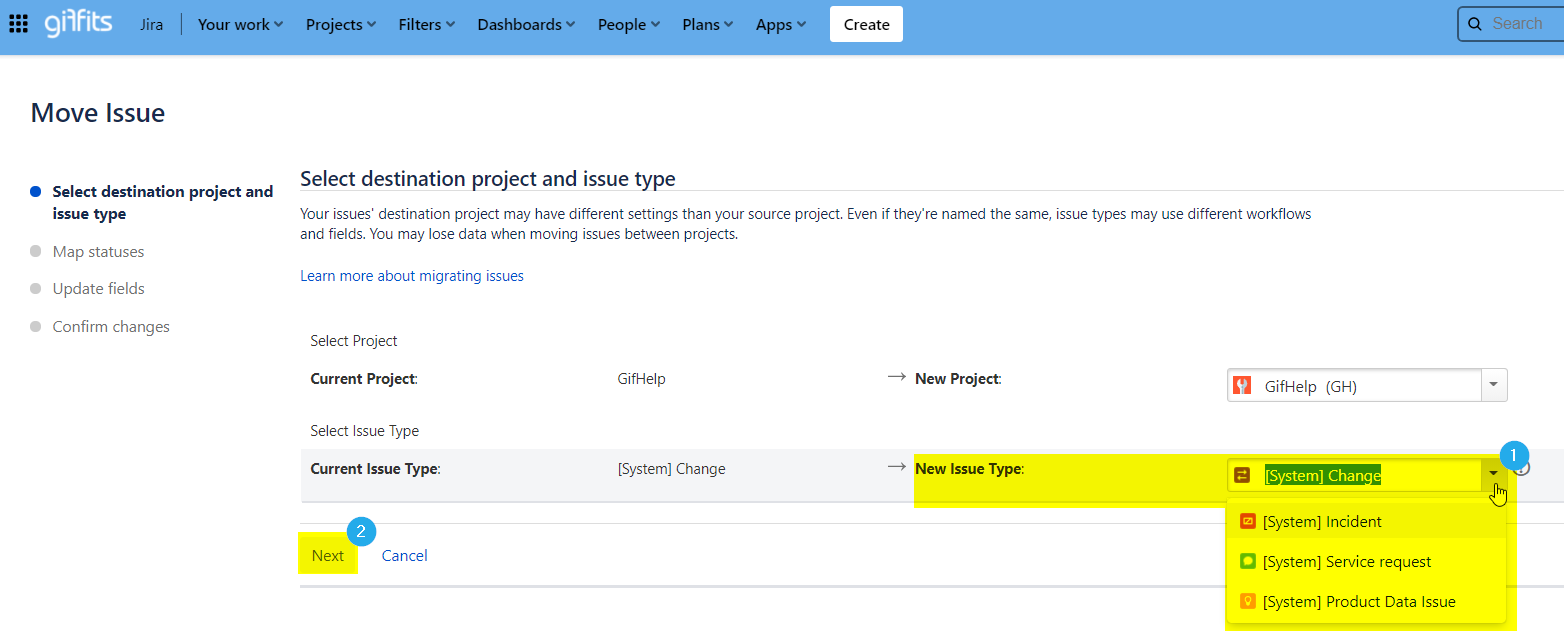Open the People menu
1564x631 pixels.
click(x=629, y=25)
